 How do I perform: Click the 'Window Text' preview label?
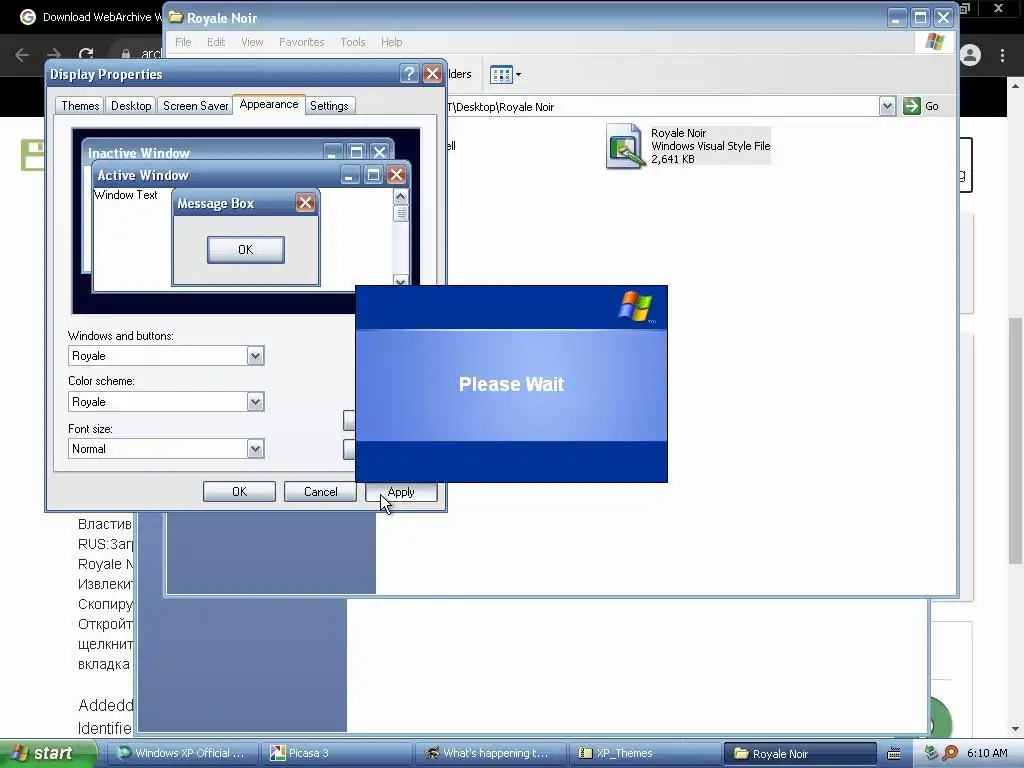pyautogui.click(x=126, y=195)
